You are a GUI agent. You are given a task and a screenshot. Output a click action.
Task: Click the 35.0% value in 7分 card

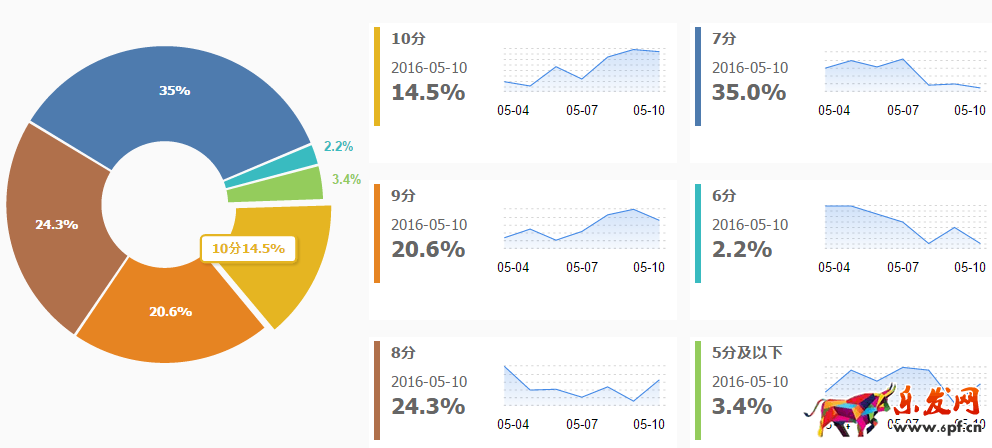pyautogui.click(x=749, y=92)
